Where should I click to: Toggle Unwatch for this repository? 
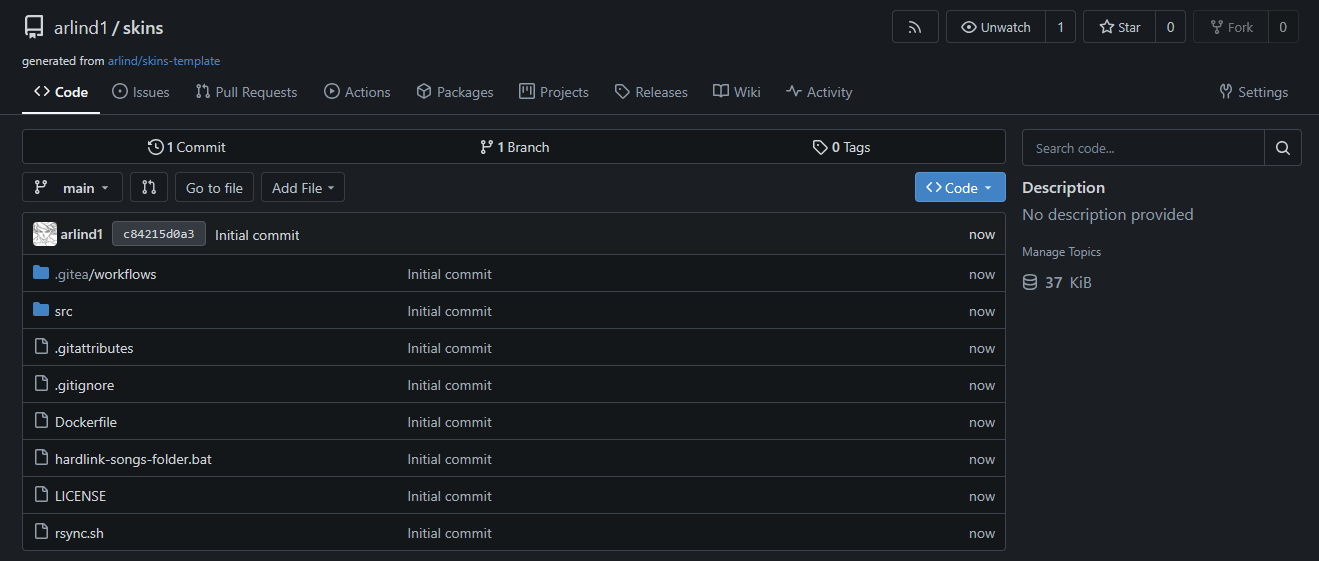click(996, 27)
